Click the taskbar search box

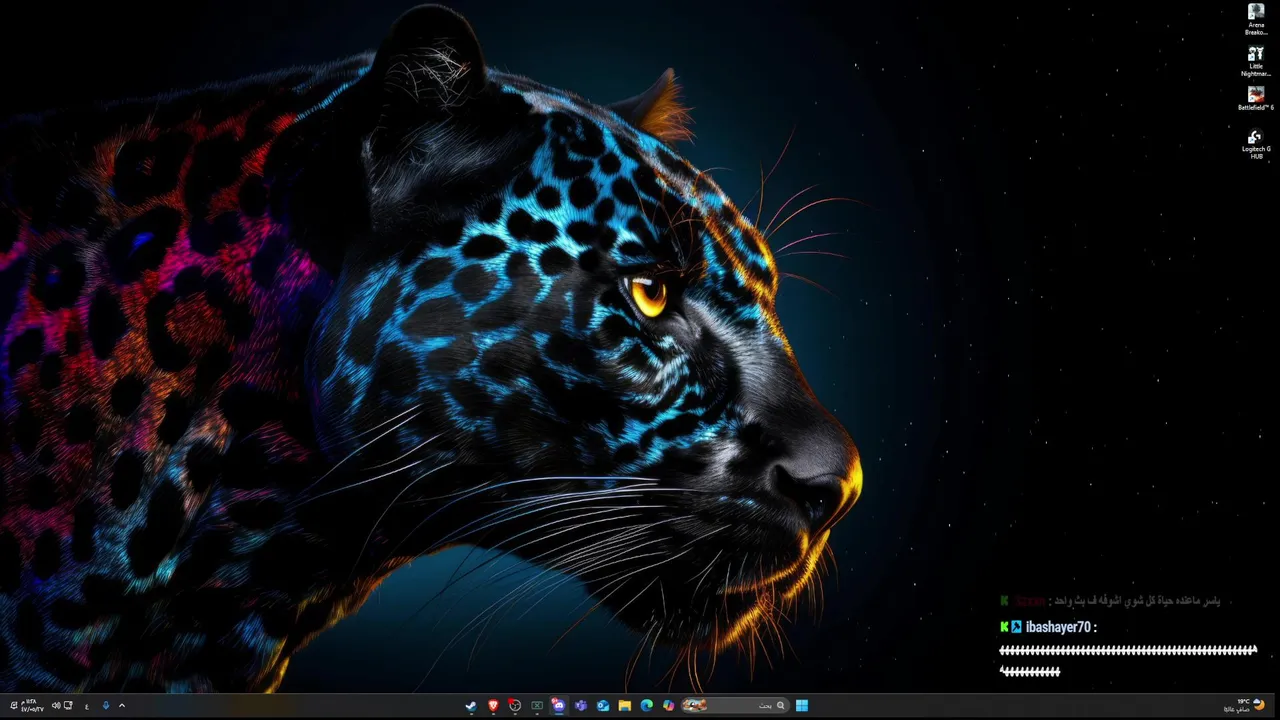click(734, 705)
